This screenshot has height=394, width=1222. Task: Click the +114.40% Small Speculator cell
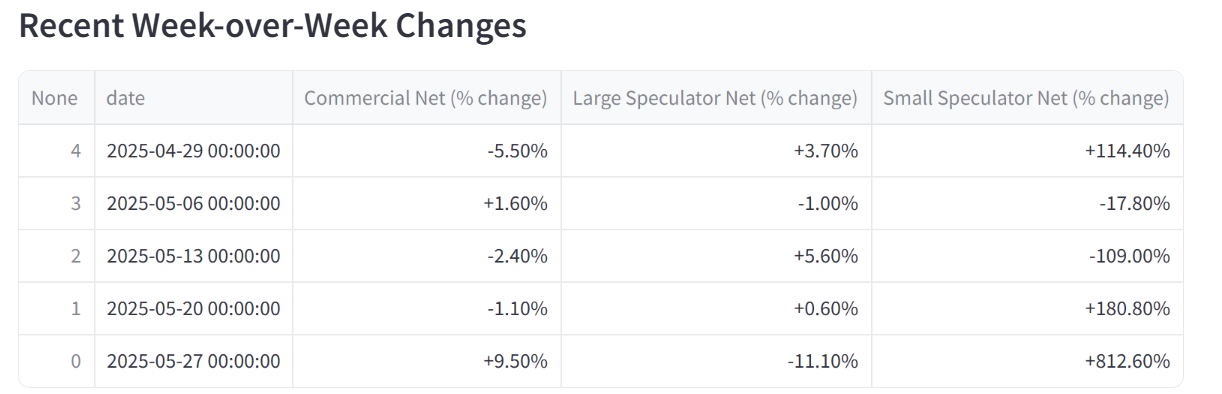[1027, 151]
